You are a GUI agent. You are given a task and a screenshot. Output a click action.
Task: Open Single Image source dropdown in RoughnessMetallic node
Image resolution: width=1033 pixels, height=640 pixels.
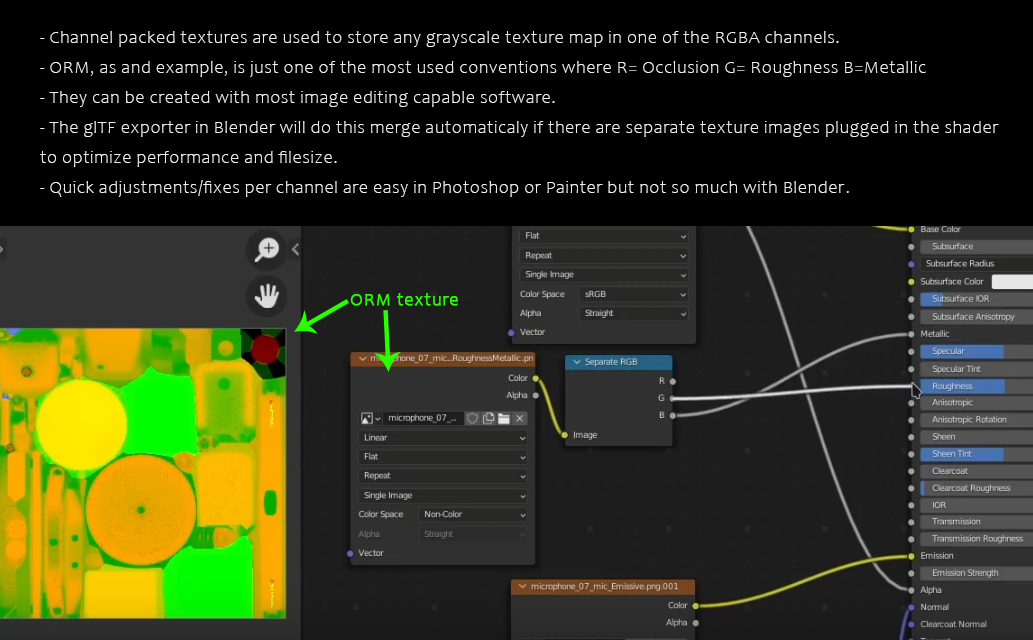coord(443,496)
